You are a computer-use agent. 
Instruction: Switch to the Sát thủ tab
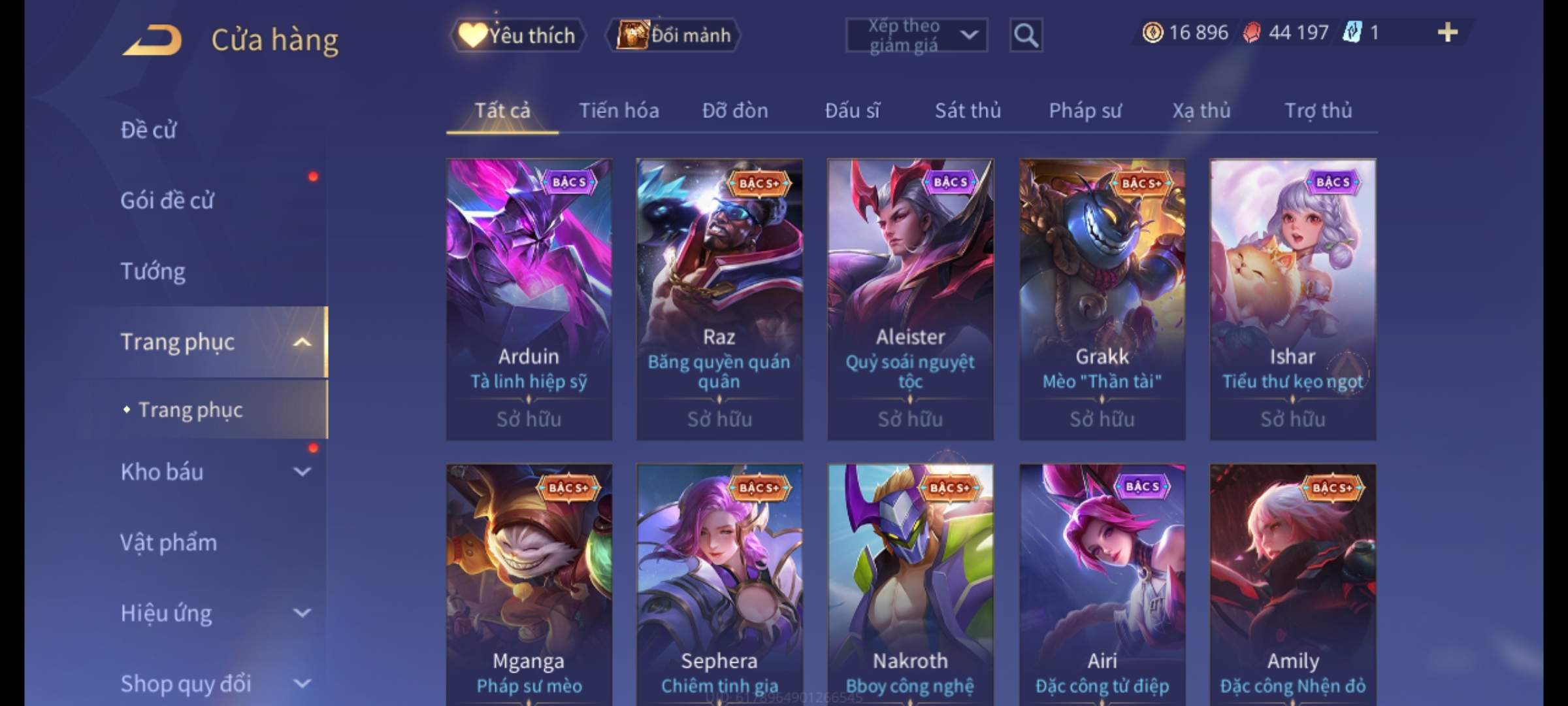coord(968,110)
